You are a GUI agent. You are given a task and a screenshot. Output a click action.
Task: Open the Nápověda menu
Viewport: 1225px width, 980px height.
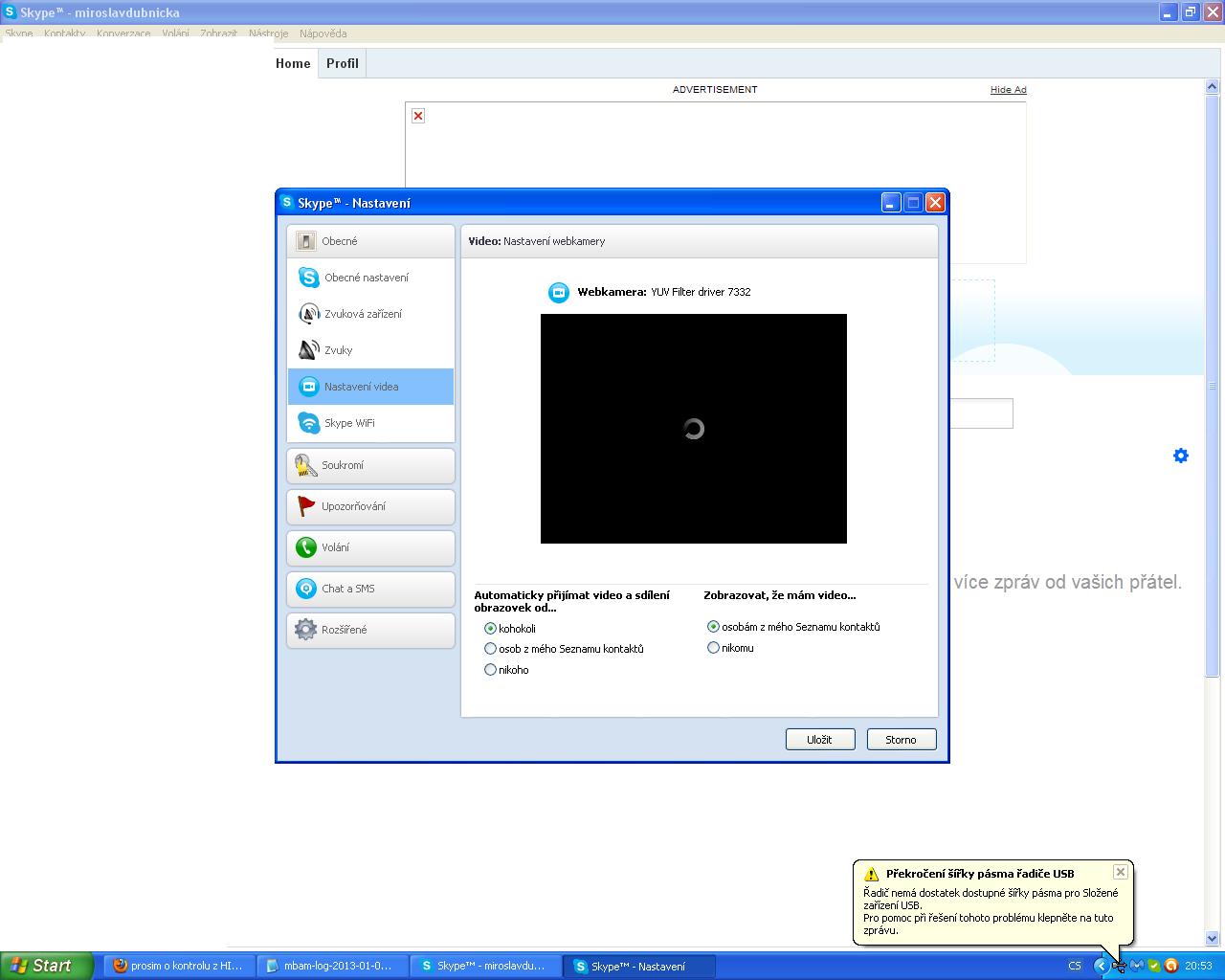[323, 33]
